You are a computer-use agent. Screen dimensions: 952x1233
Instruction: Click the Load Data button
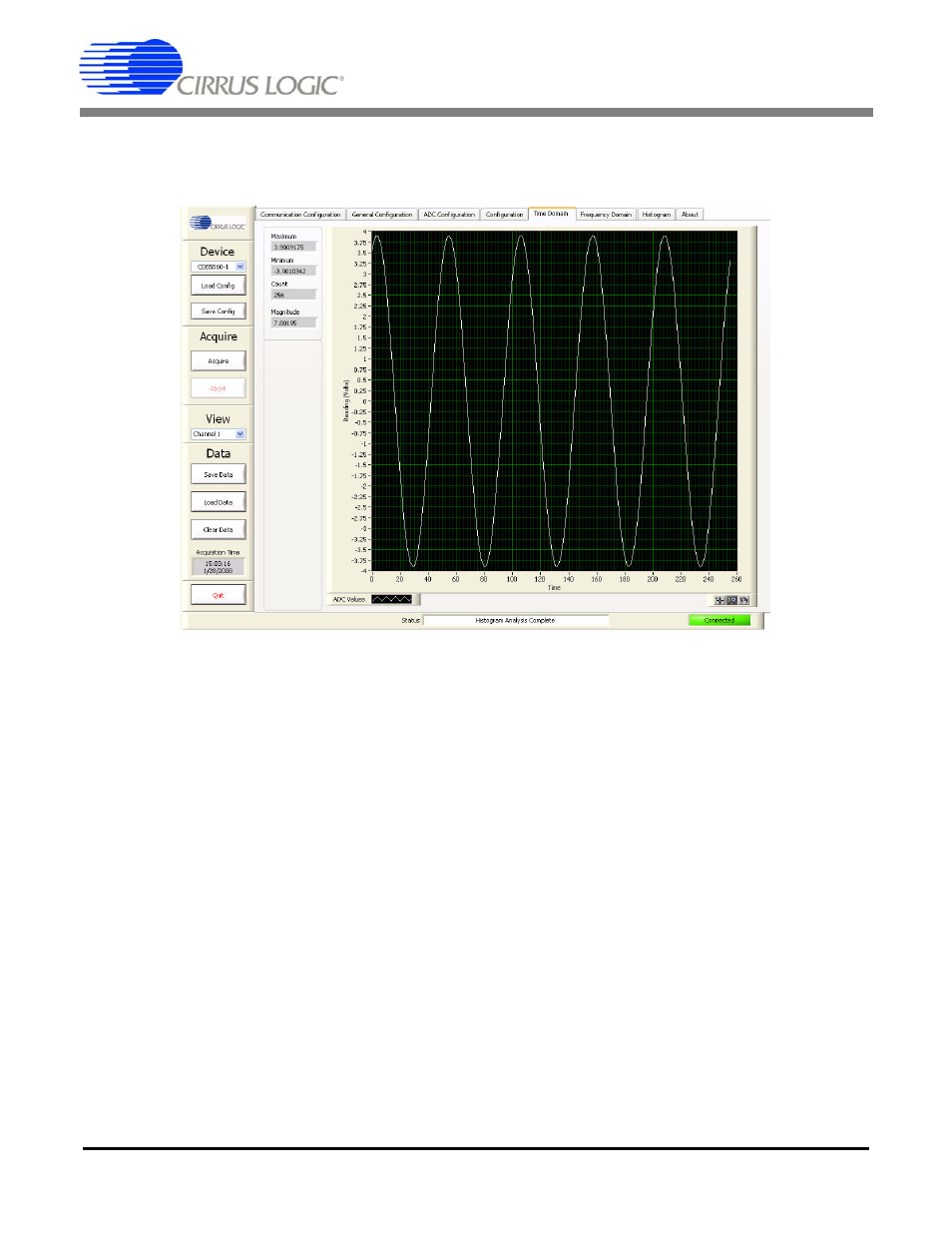[218, 502]
